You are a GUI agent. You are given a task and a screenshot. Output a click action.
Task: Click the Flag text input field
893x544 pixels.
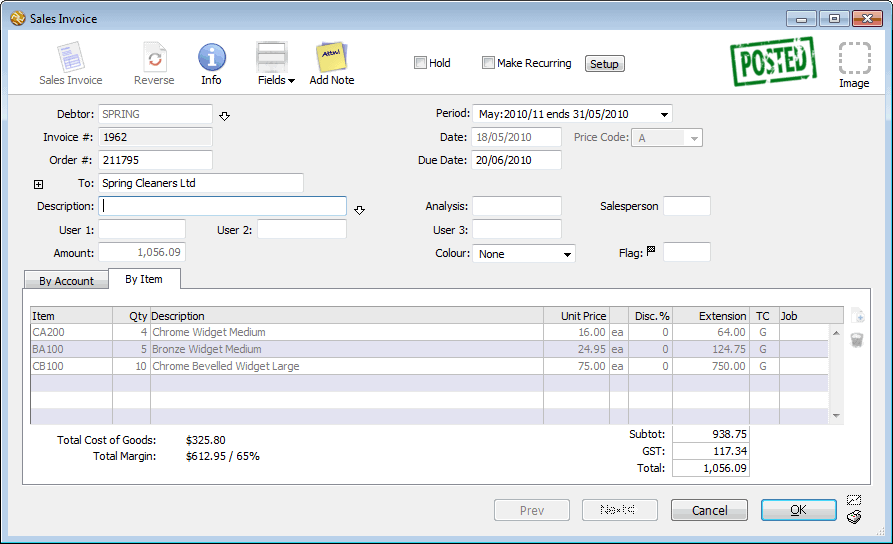click(x=687, y=252)
